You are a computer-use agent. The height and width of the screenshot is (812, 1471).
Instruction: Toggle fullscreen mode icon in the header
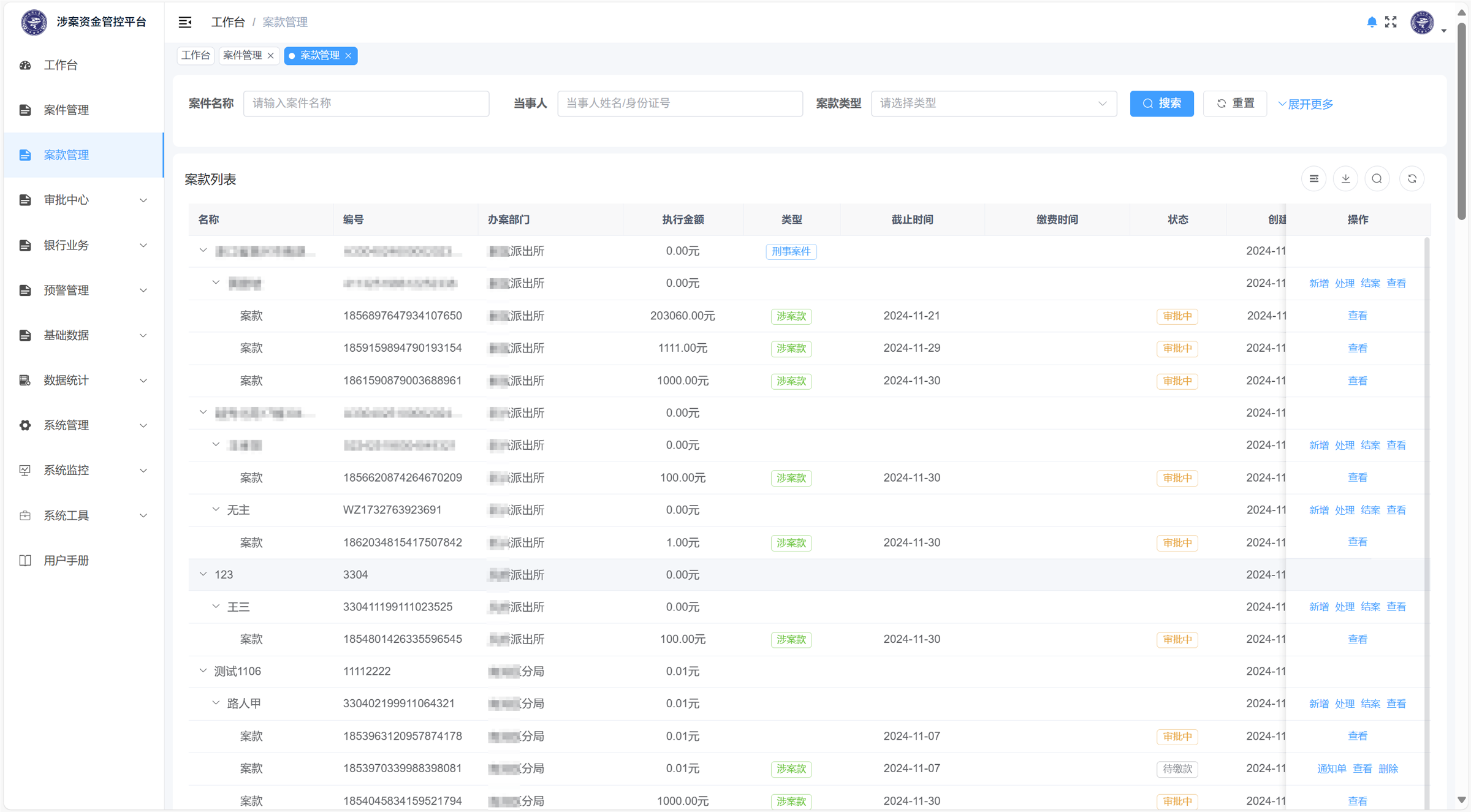pos(1391,22)
